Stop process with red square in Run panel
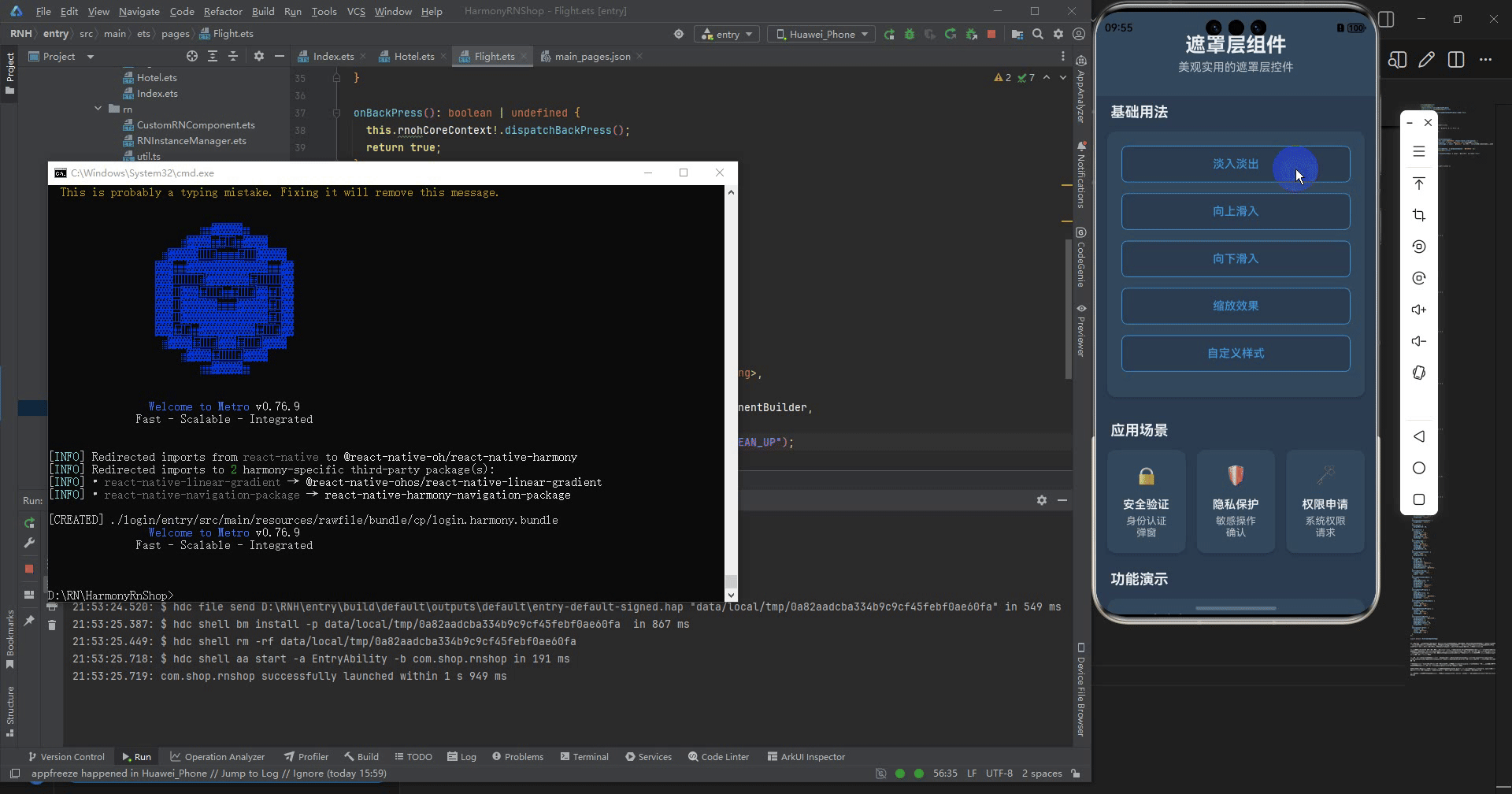This screenshot has height=794, width=1512. (29, 569)
